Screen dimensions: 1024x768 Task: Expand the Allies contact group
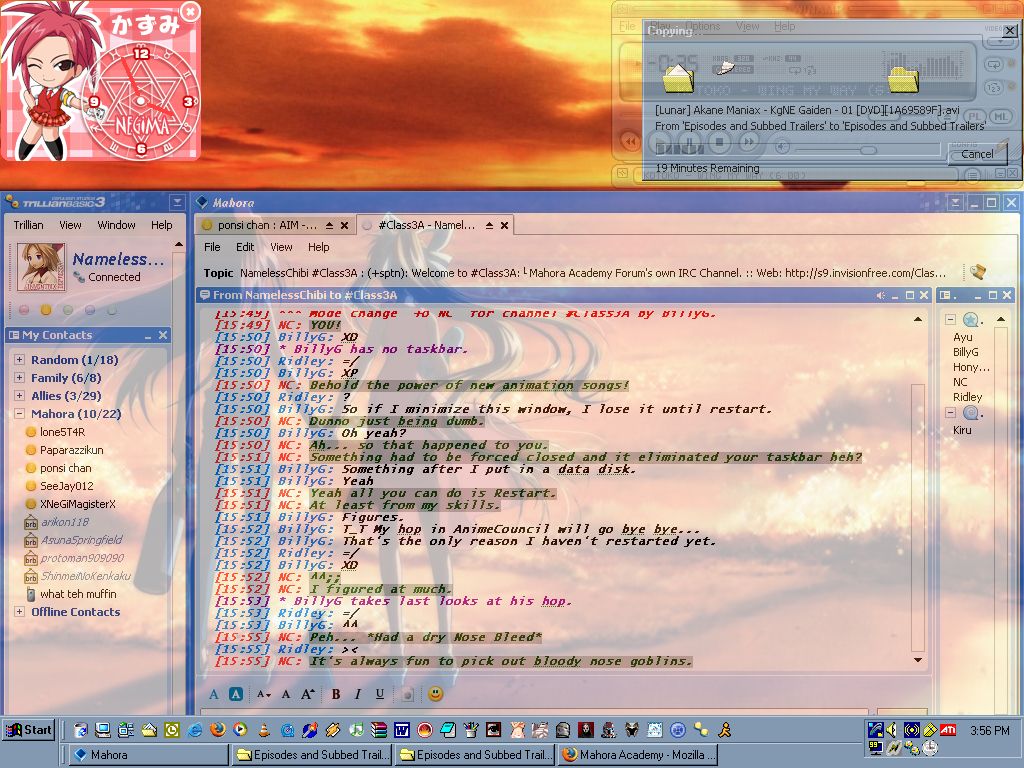click(x=19, y=396)
